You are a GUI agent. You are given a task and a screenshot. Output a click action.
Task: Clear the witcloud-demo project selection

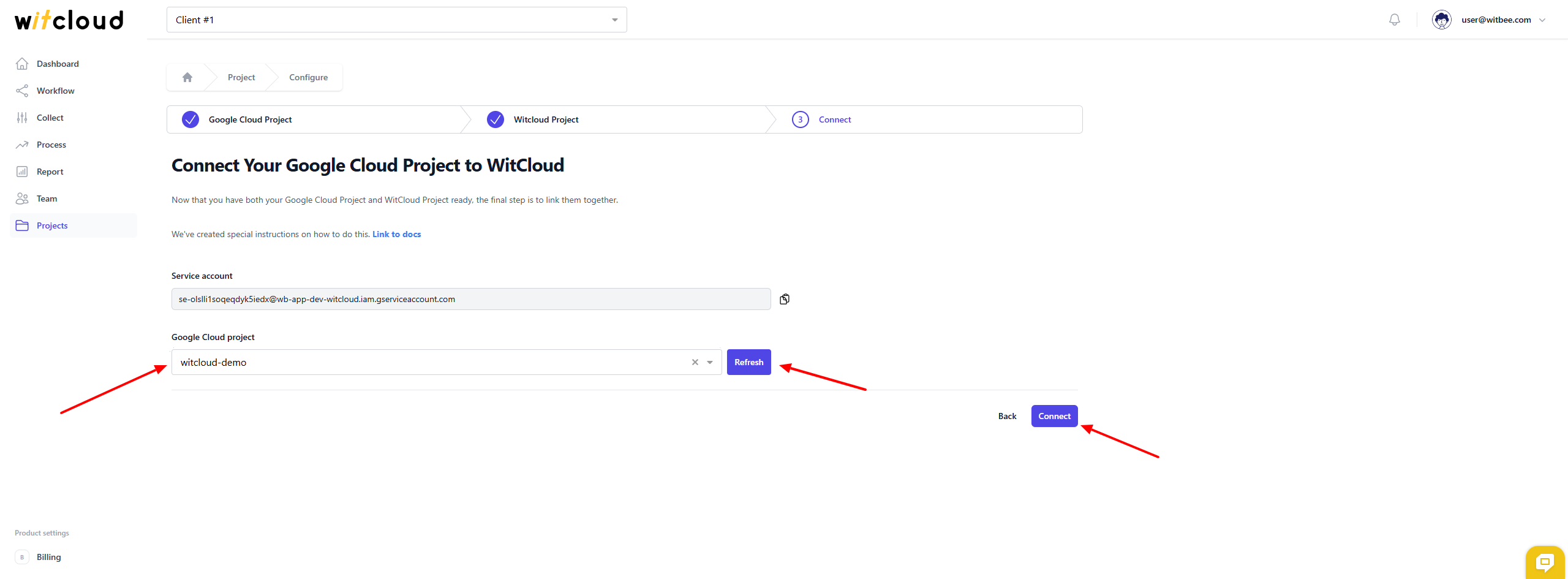[x=695, y=362]
